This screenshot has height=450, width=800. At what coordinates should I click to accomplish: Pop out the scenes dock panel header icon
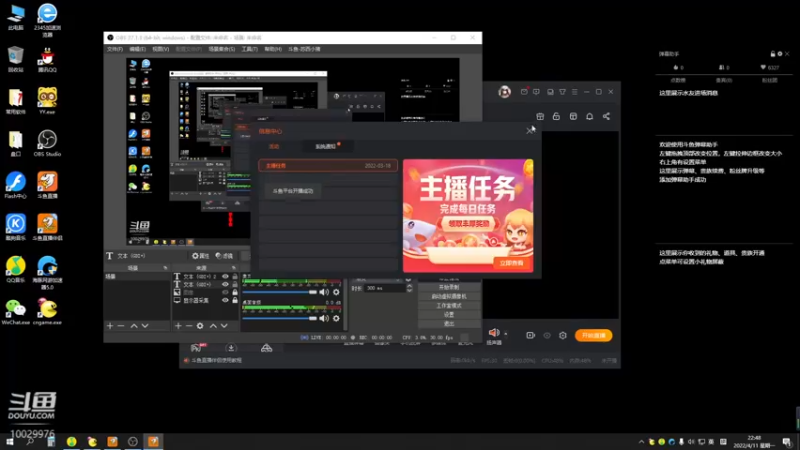(x=165, y=268)
